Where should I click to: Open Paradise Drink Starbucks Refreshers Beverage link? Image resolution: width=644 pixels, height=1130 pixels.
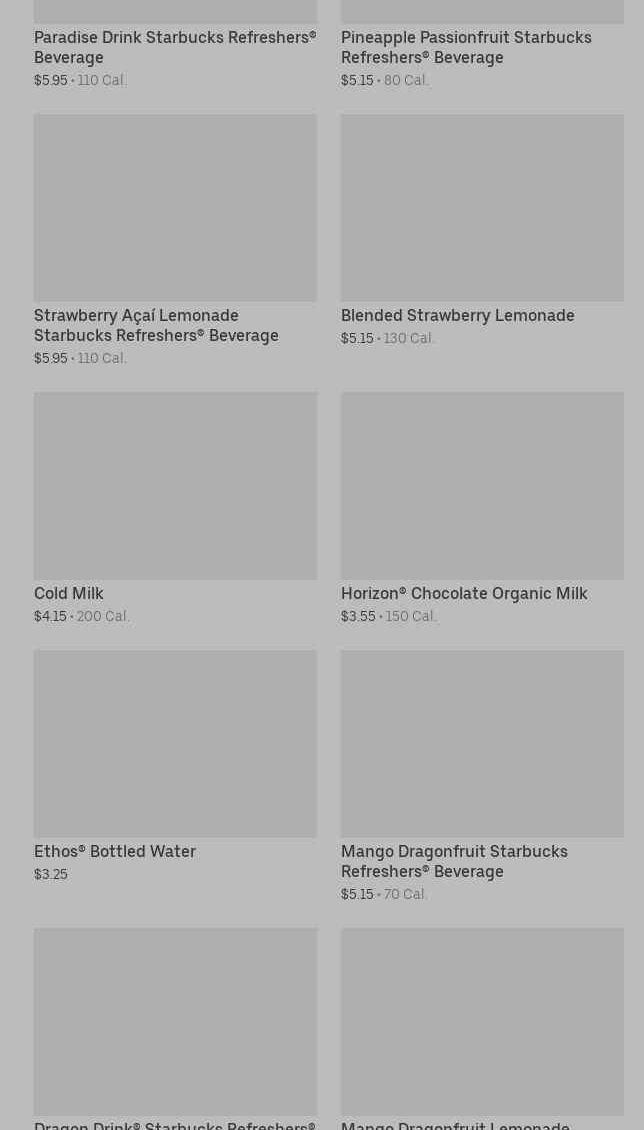pos(174,47)
